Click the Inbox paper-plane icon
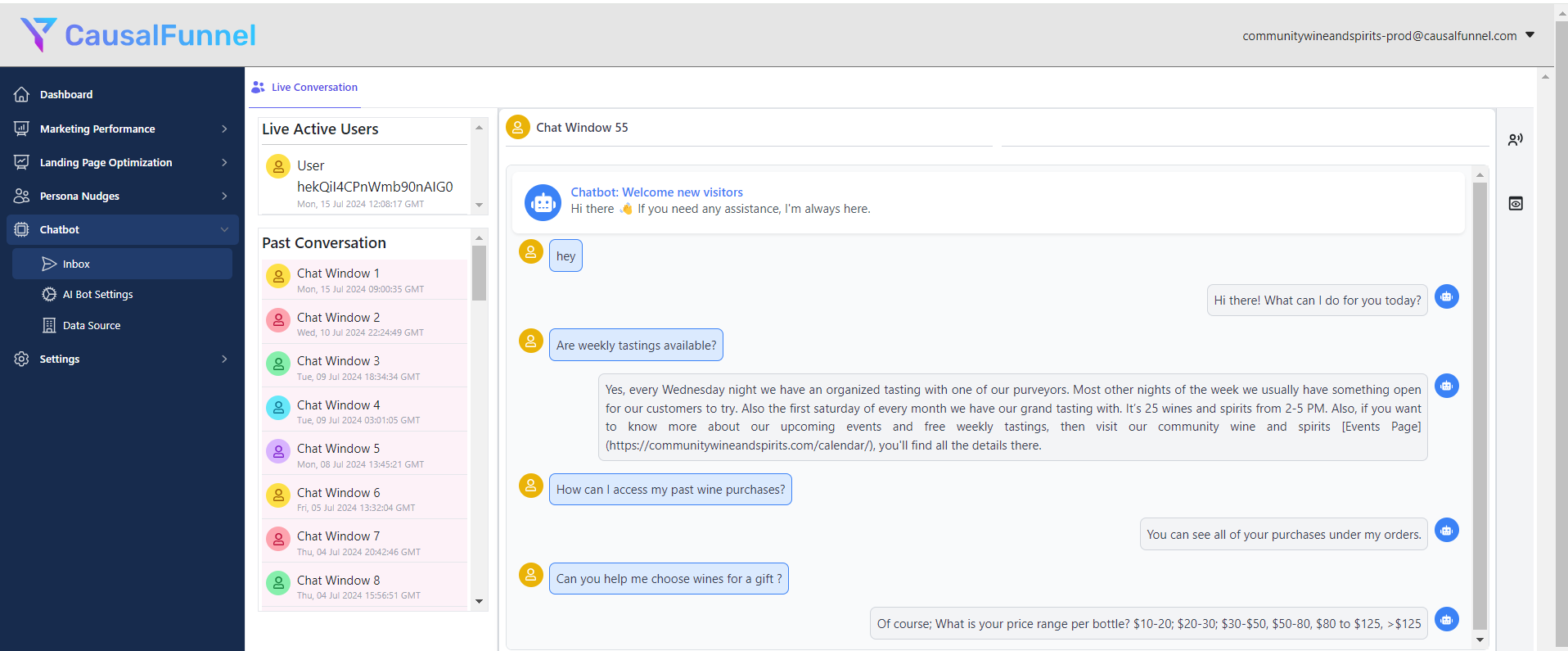 coord(49,264)
